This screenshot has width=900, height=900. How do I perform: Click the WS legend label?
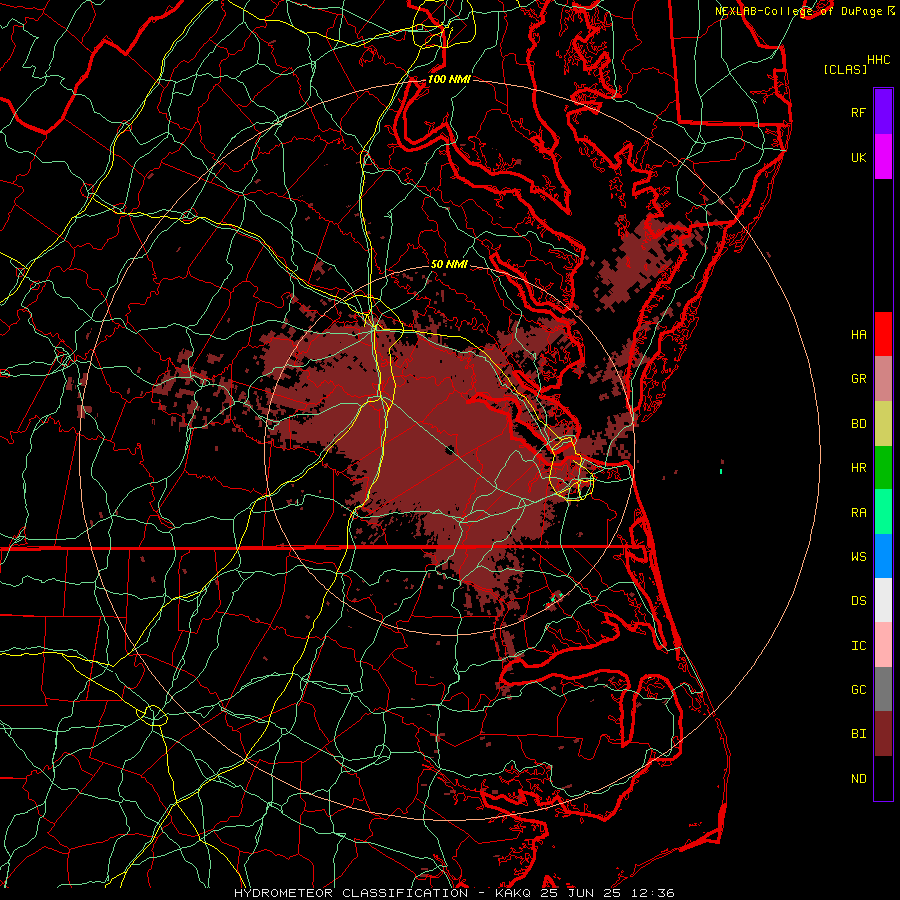click(x=858, y=557)
